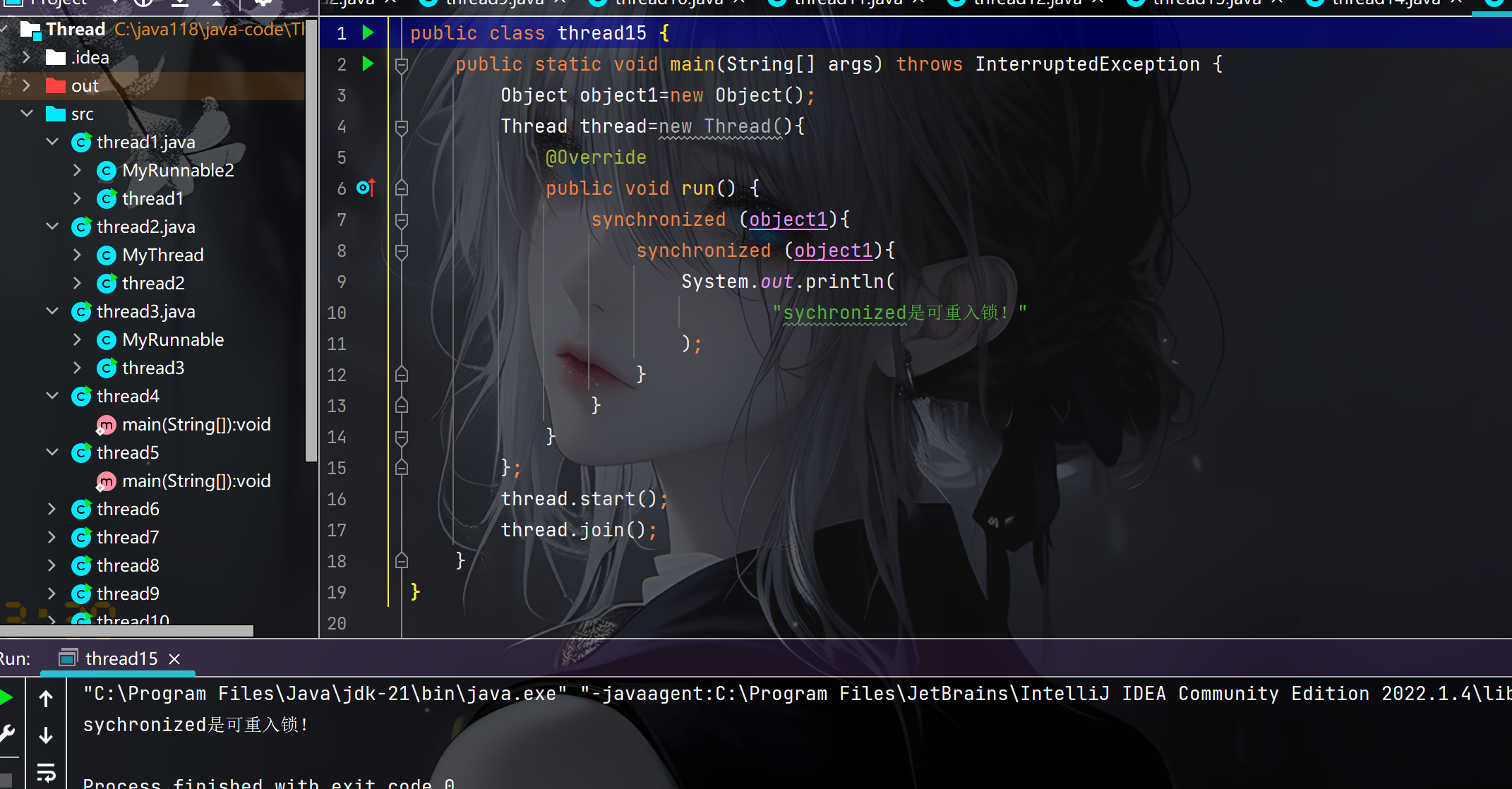Click Collapse All icon in Project toolbar
The height and width of the screenshot is (789, 1512).
click(180, 4)
